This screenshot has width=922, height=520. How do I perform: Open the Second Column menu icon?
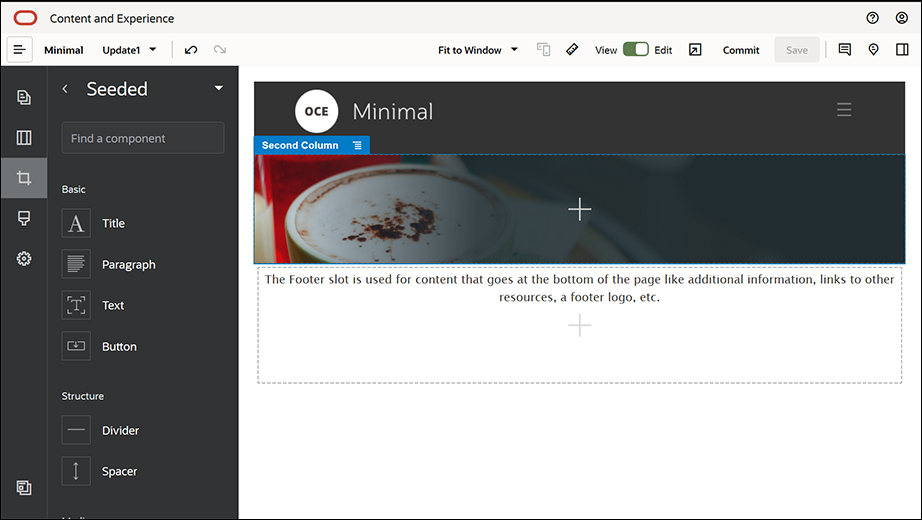tap(357, 145)
